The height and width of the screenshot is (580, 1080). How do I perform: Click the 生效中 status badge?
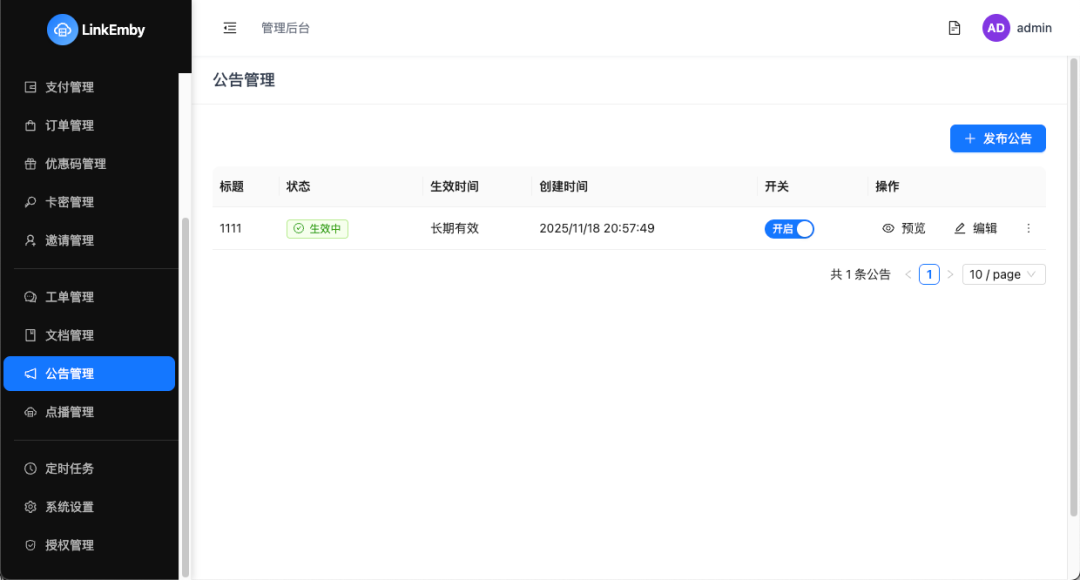click(316, 228)
